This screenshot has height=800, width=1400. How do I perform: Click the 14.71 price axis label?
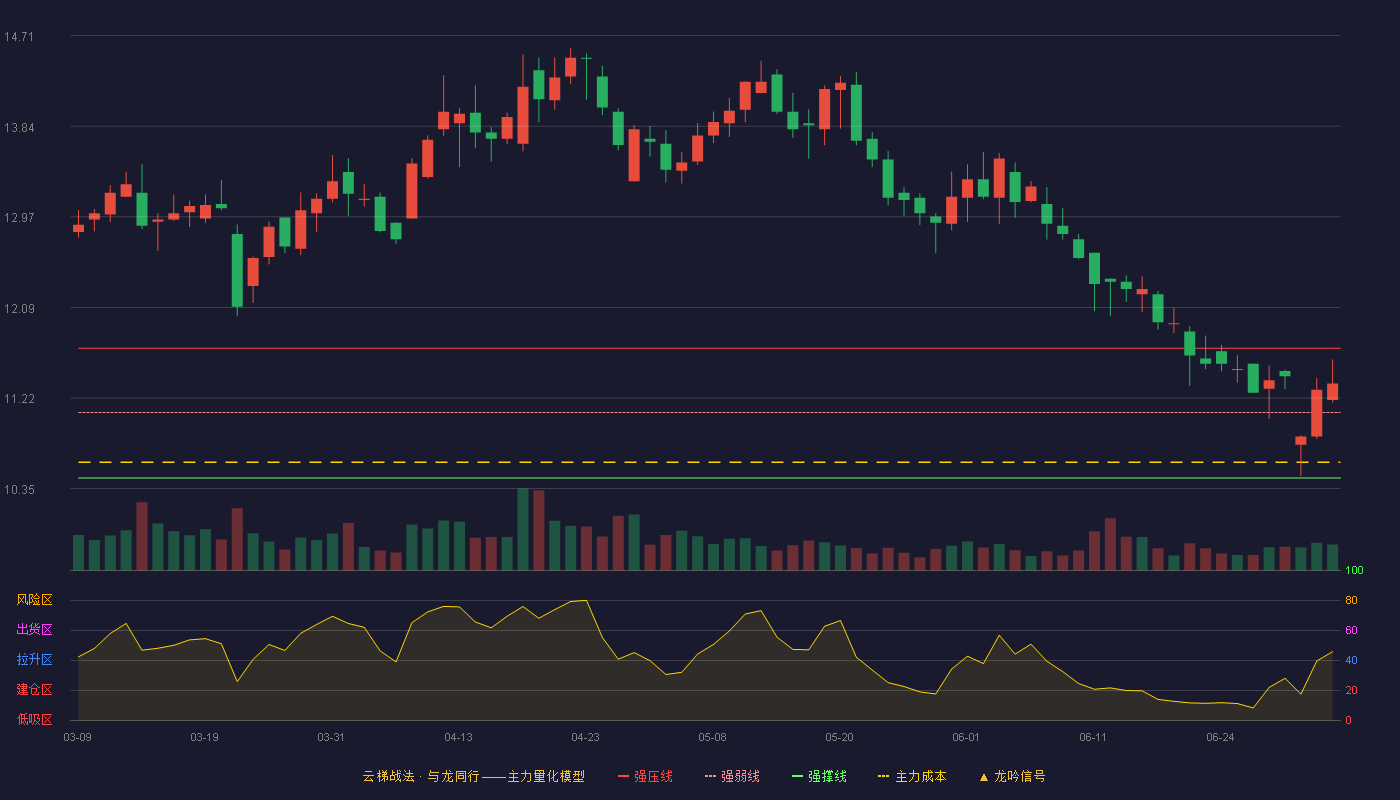pos(19,37)
